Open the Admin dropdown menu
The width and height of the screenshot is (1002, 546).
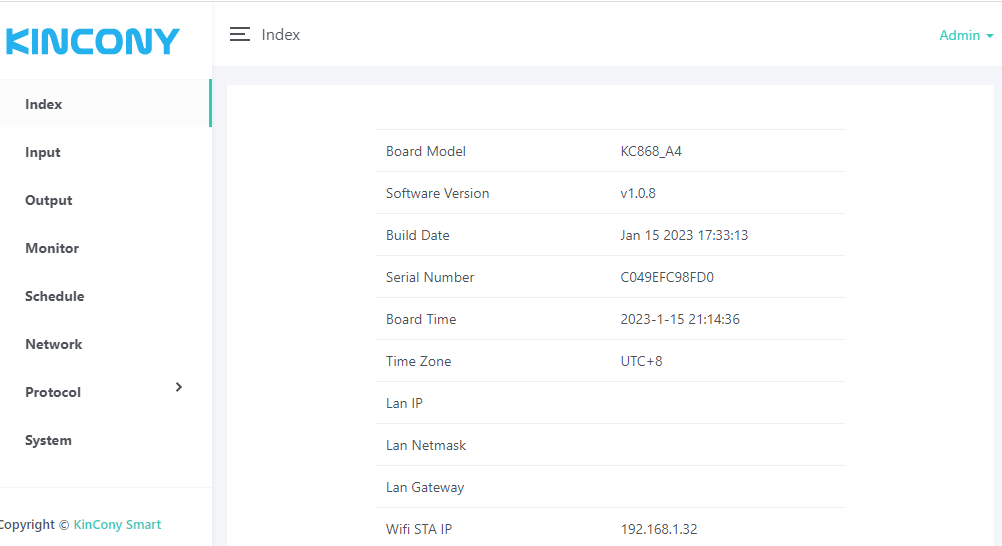(965, 35)
